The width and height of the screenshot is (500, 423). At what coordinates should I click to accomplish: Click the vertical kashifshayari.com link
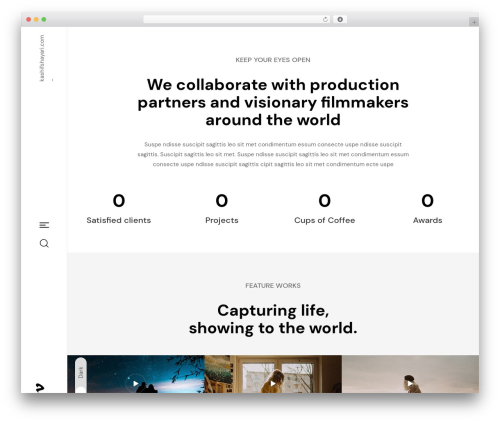(x=42, y=58)
